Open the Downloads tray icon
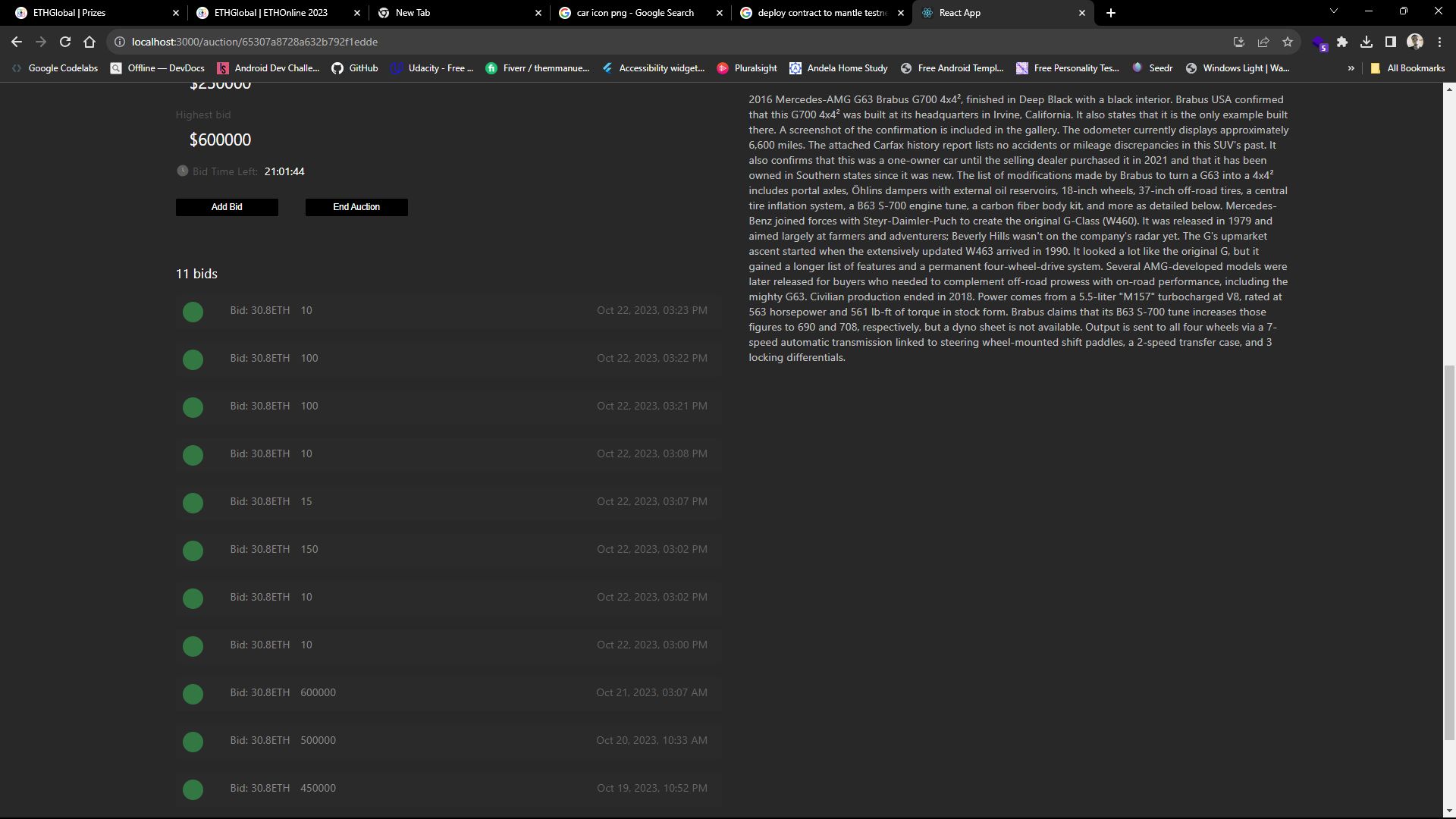The width and height of the screenshot is (1456, 819). tap(1367, 42)
